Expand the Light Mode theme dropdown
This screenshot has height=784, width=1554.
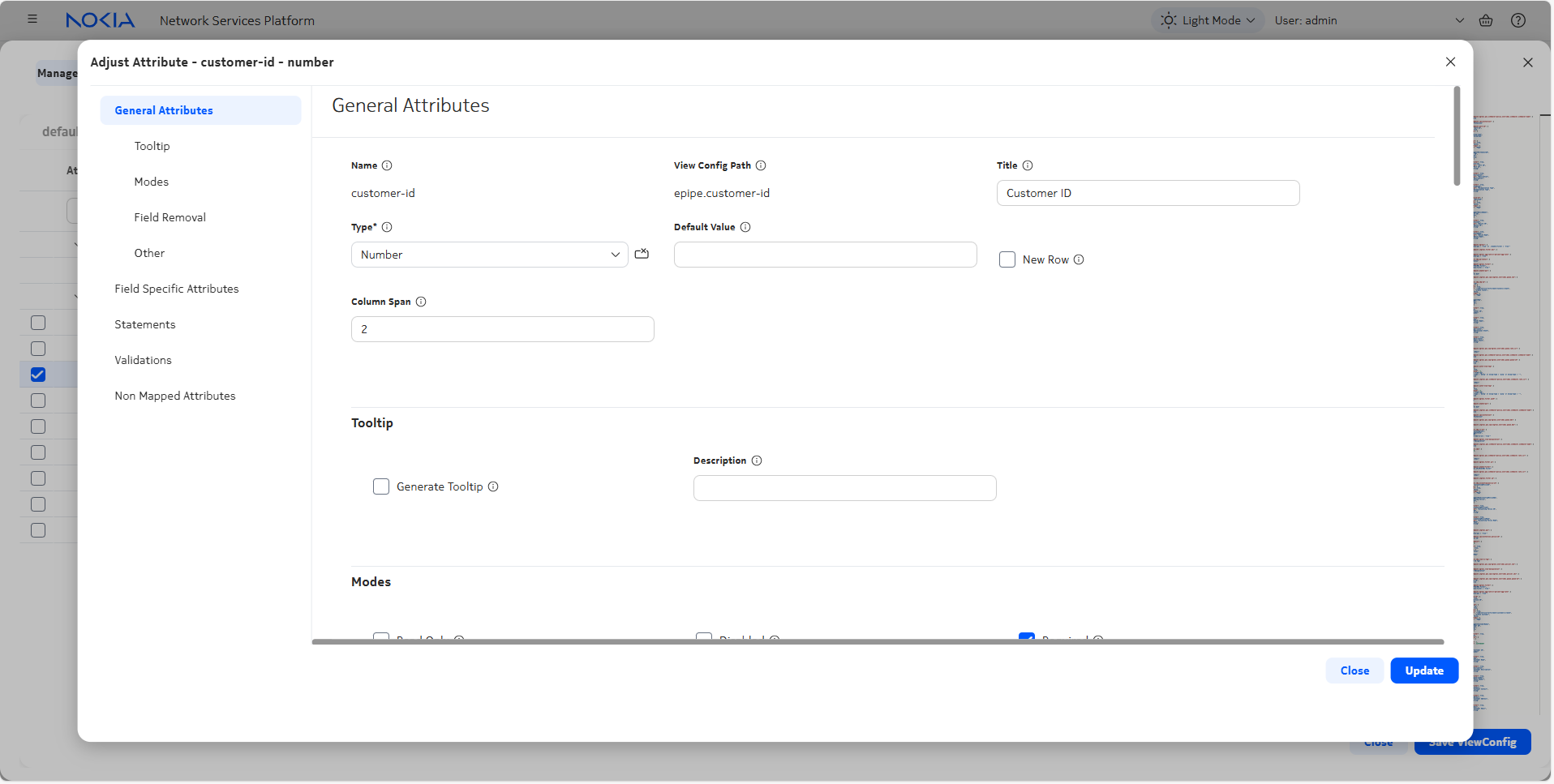coord(1250,20)
